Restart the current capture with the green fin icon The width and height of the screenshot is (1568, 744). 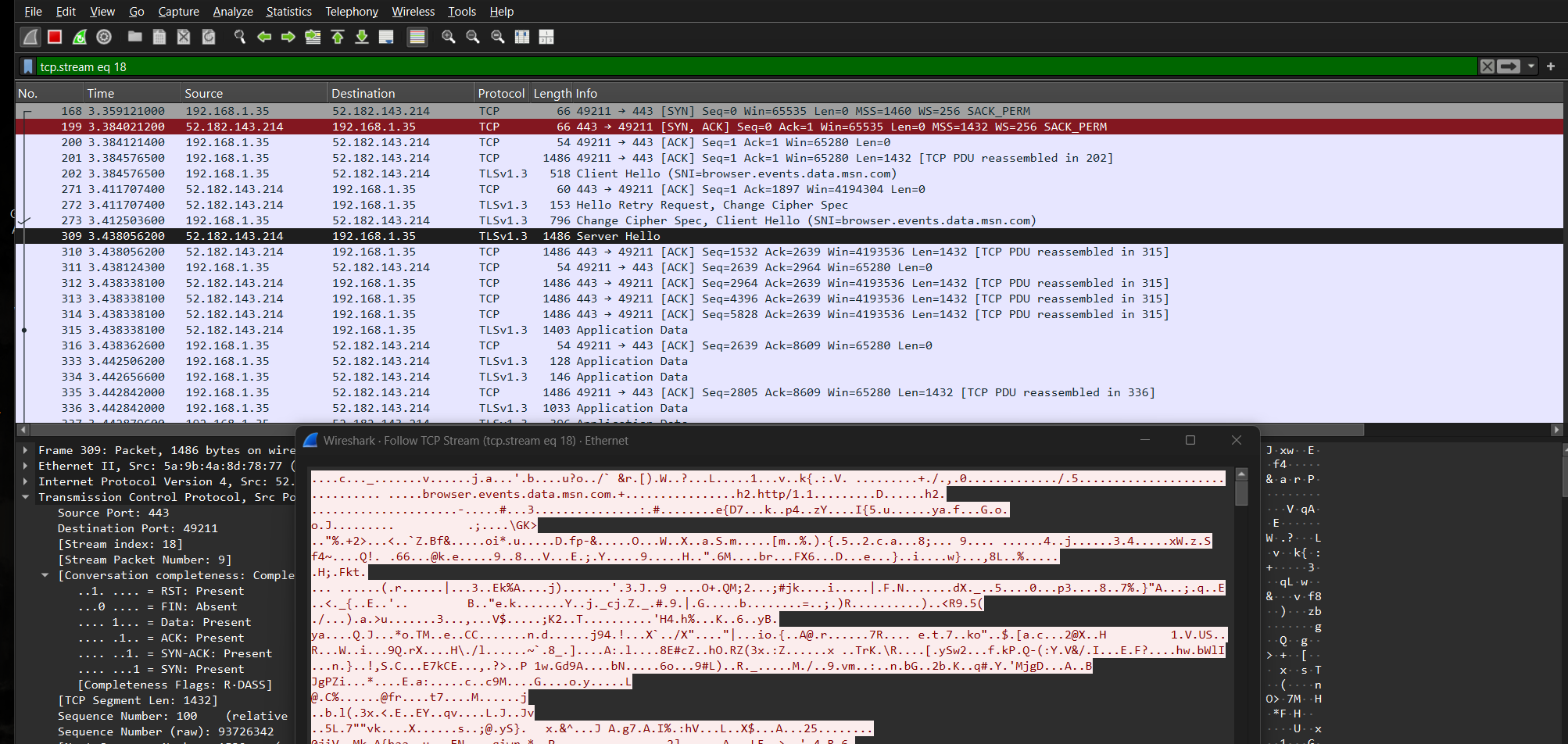click(x=80, y=37)
